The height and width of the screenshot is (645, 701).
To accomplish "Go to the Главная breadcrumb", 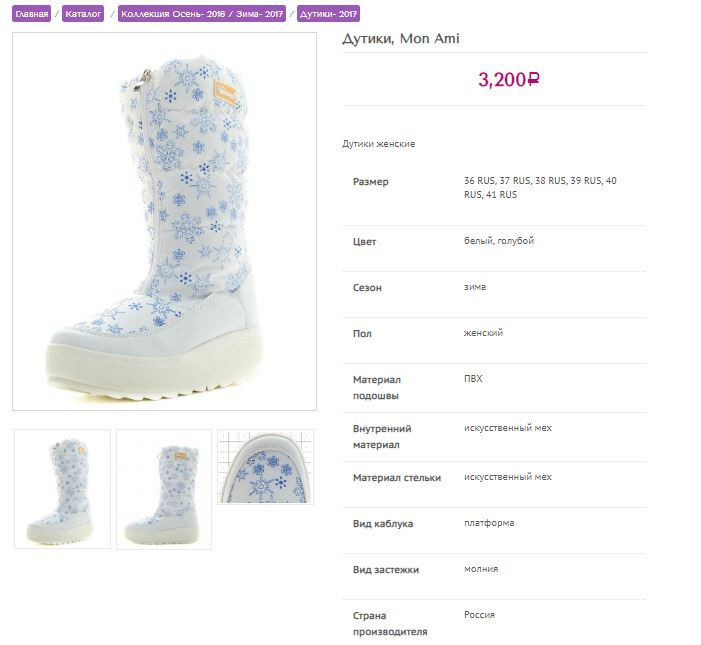I will point(31,14).
